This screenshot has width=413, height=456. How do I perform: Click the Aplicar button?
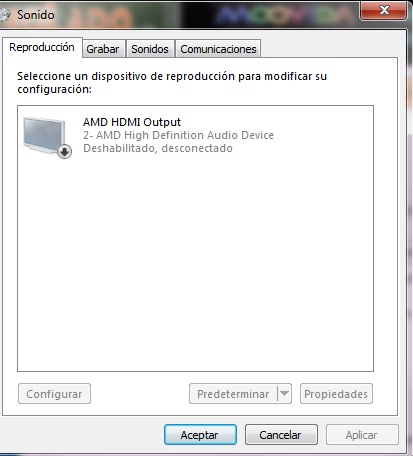(x=362, y=435)
